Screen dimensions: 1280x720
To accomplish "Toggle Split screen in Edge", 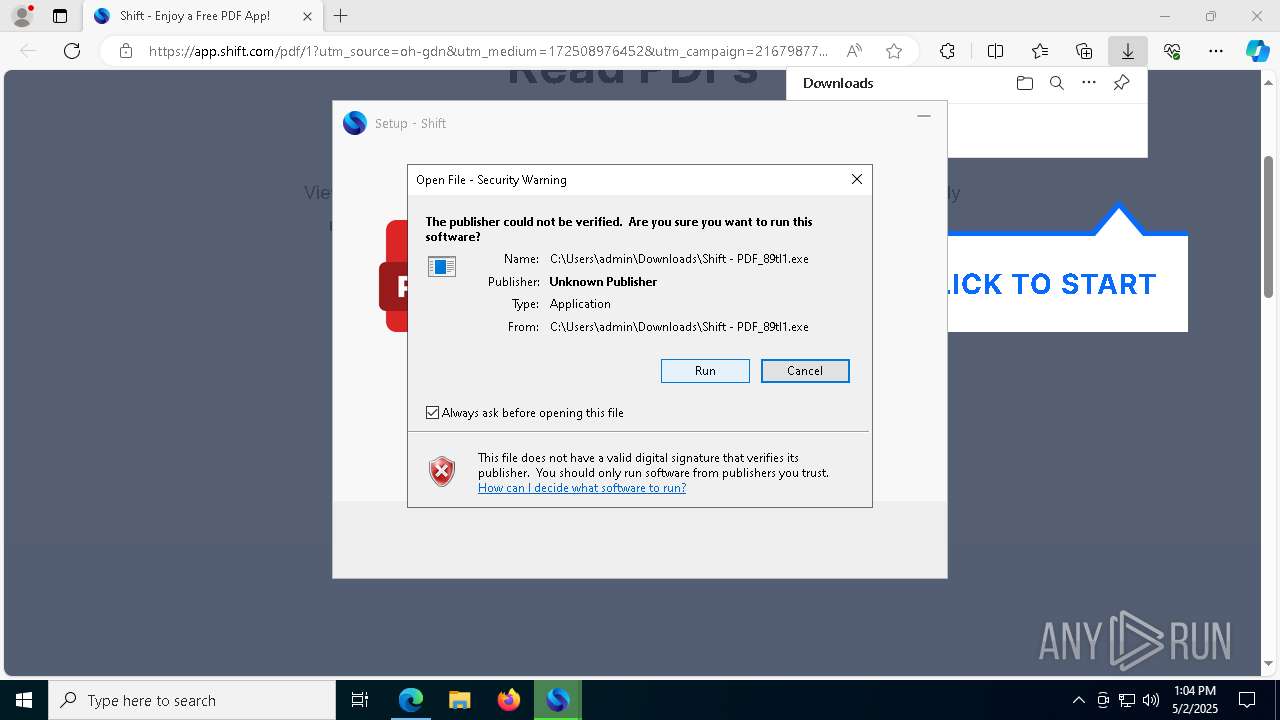I will tap(995, 51).
